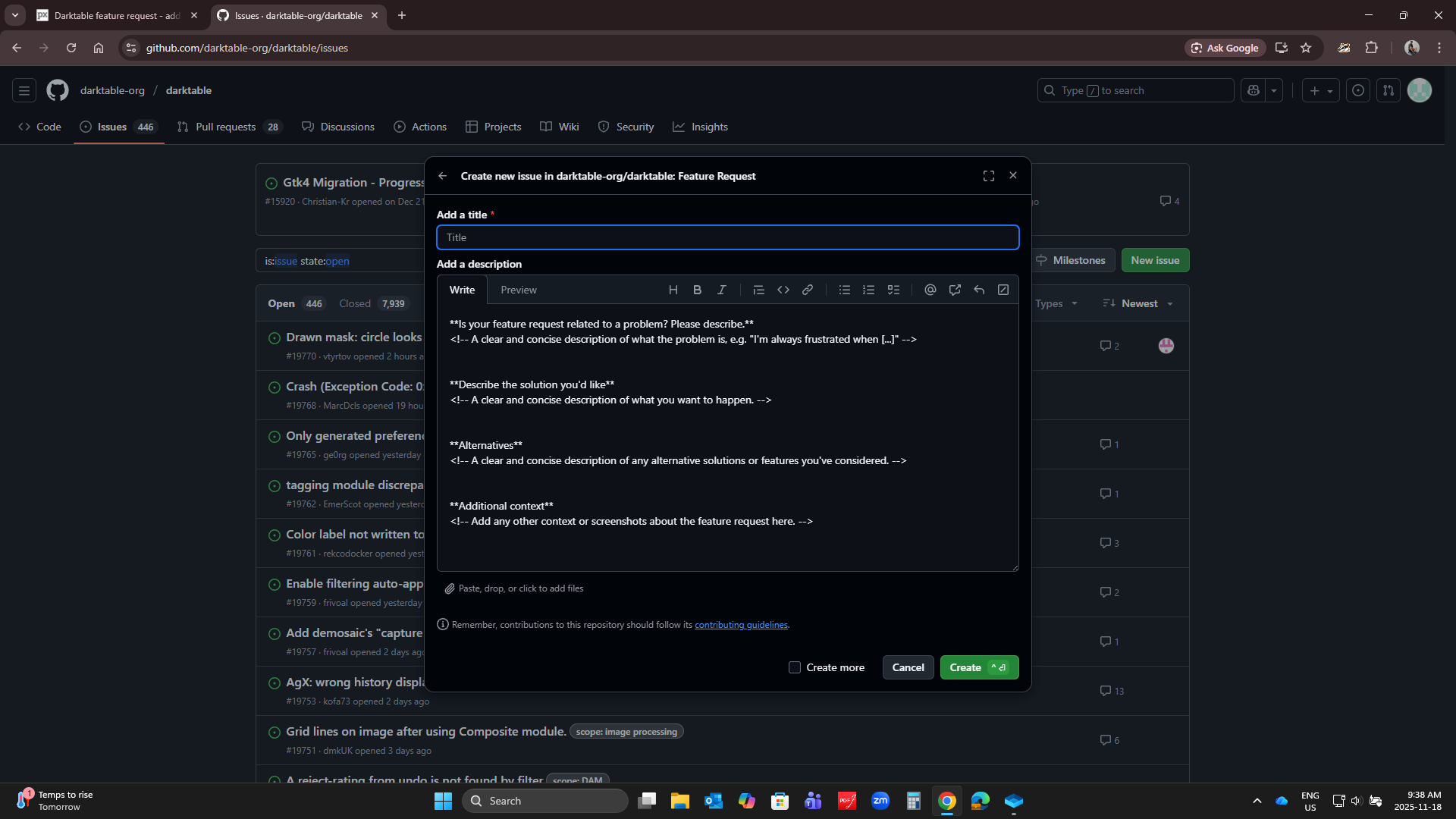Mention a user with the @ icon

tap(930, 290)
